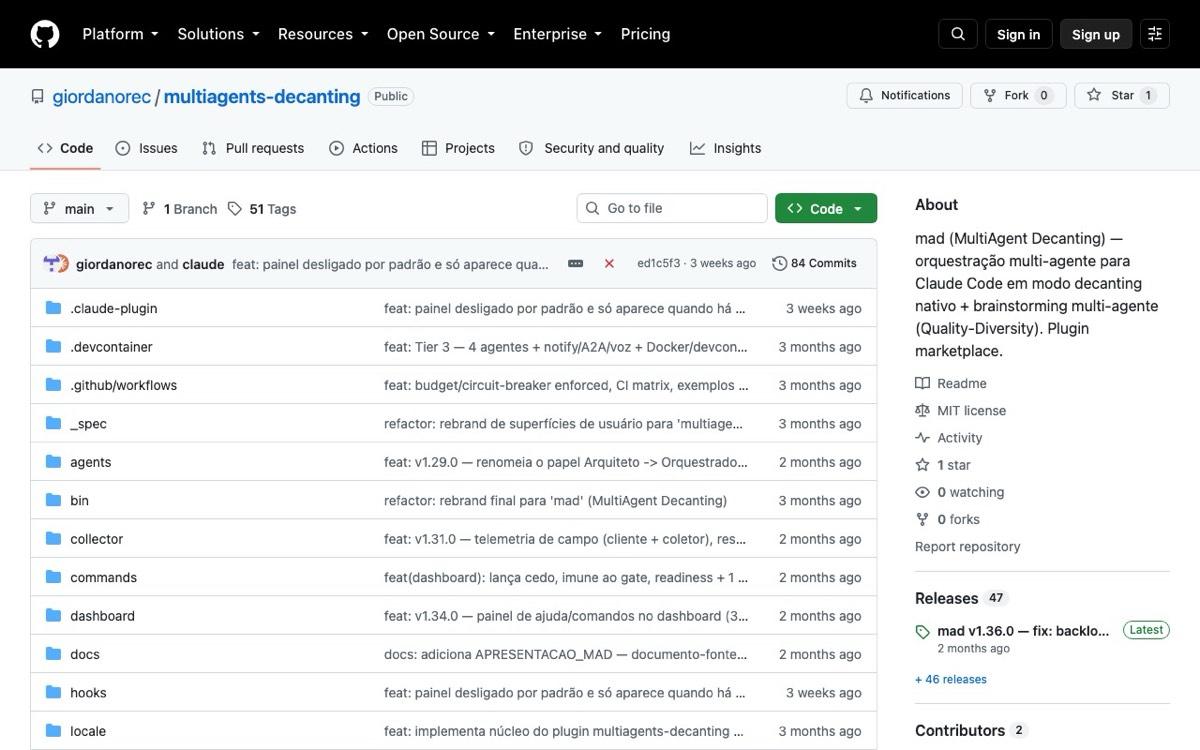The height and width of the screenshot is (750, 1200).
Task: Open the green Code dropdown
Action: click(826, 208)
